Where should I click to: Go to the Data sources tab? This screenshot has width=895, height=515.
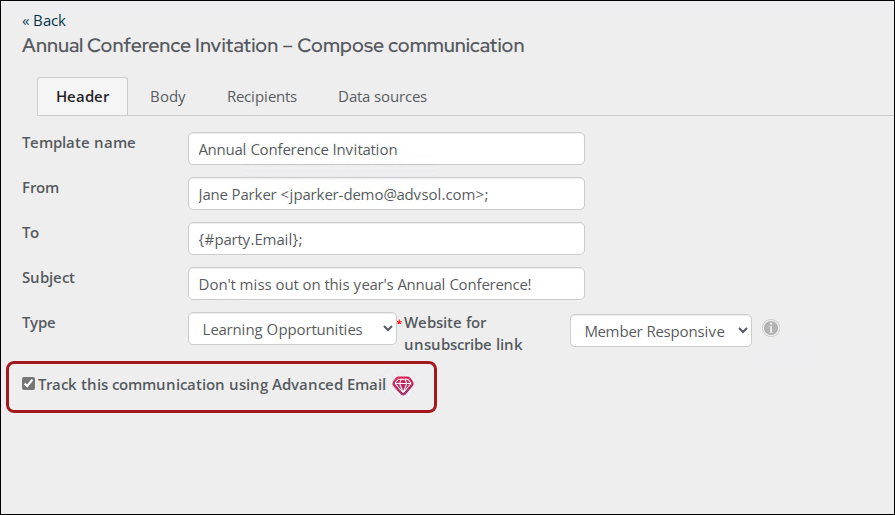point(382,96)
